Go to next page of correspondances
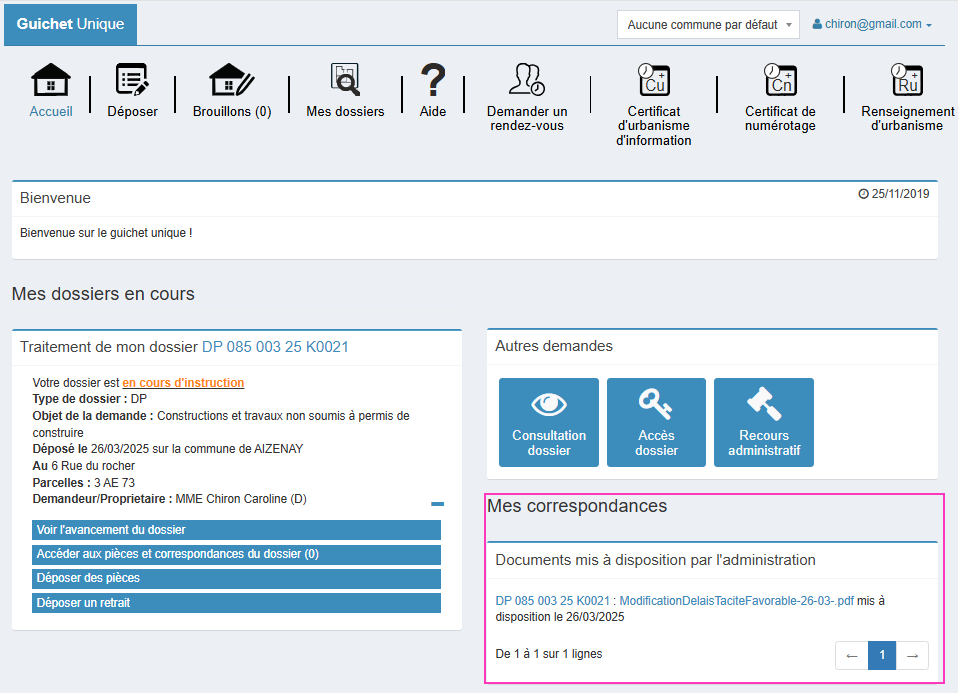The height and width of the screenshot is (693, 958). pos(912,656)
